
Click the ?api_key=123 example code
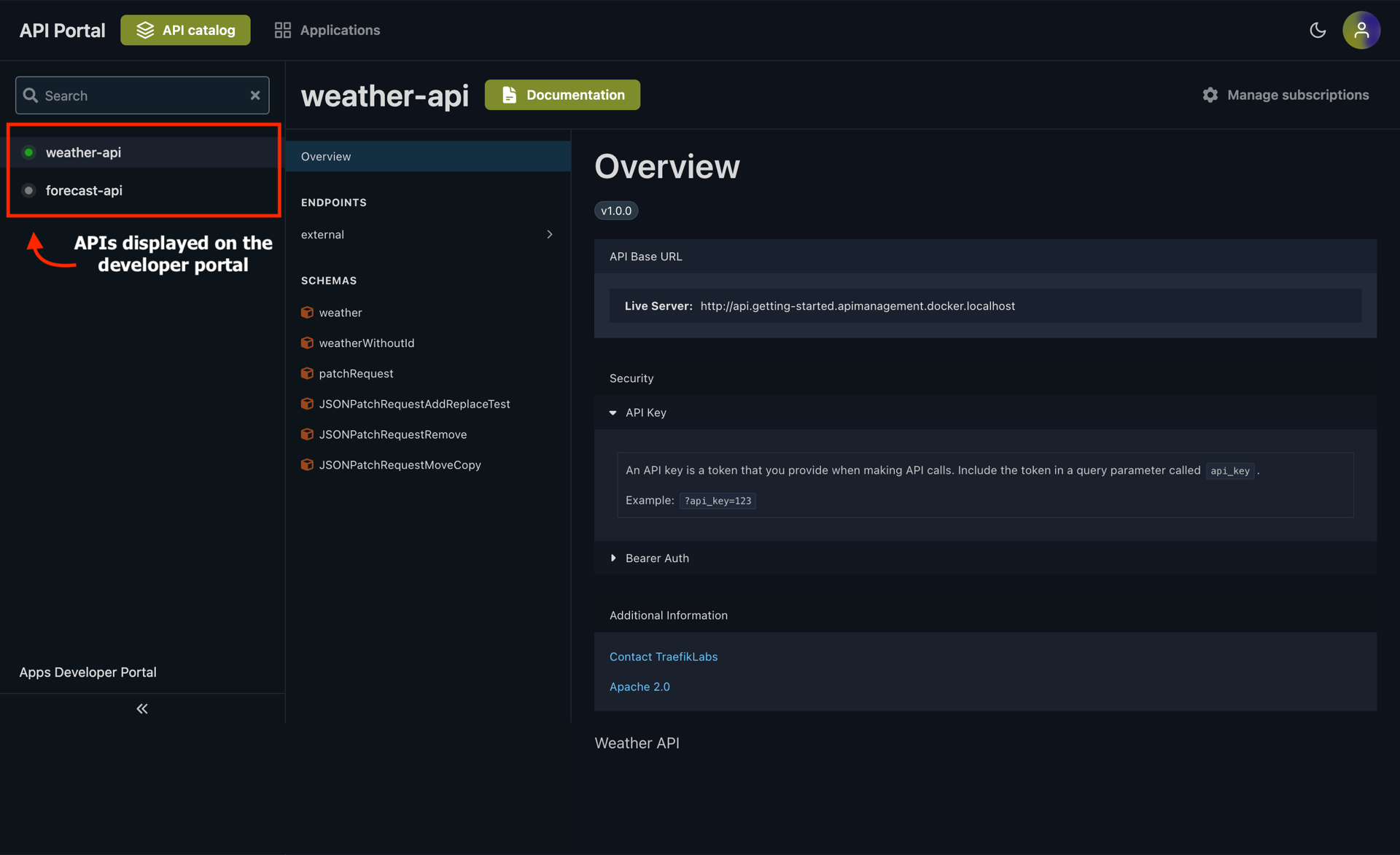717,501
